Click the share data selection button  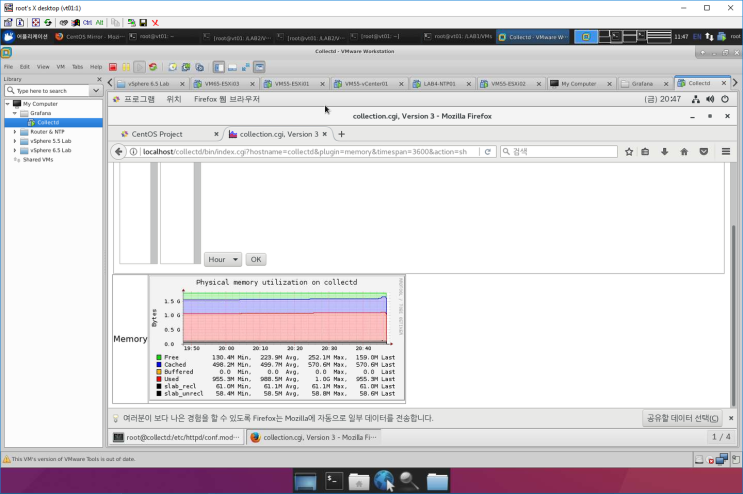pyautogui.click(x=682, y=417)
